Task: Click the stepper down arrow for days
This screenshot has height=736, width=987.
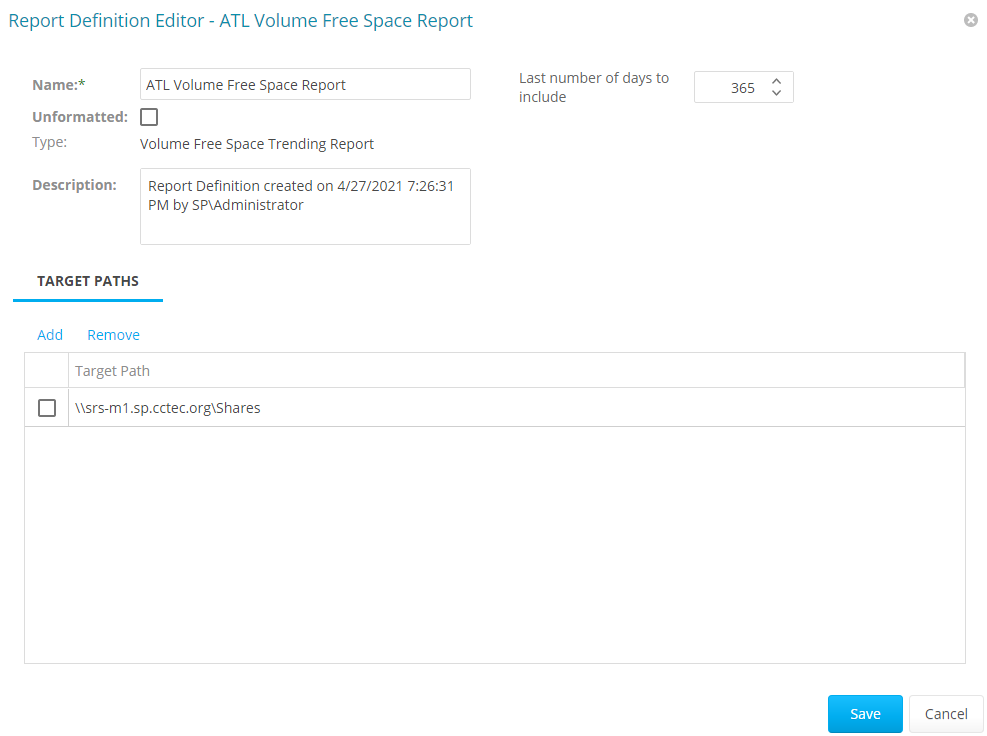Action: point(776,93)
